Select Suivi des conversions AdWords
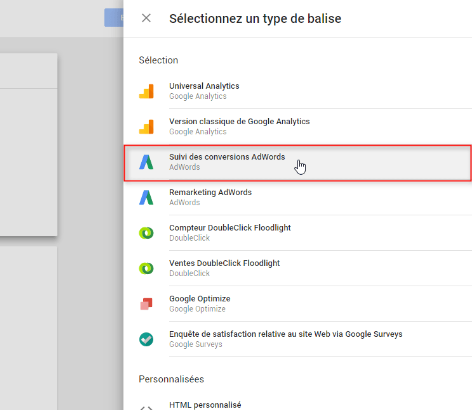Image resolution: width=475 pixels, height=411 pixels. click(x=298, y=163)
